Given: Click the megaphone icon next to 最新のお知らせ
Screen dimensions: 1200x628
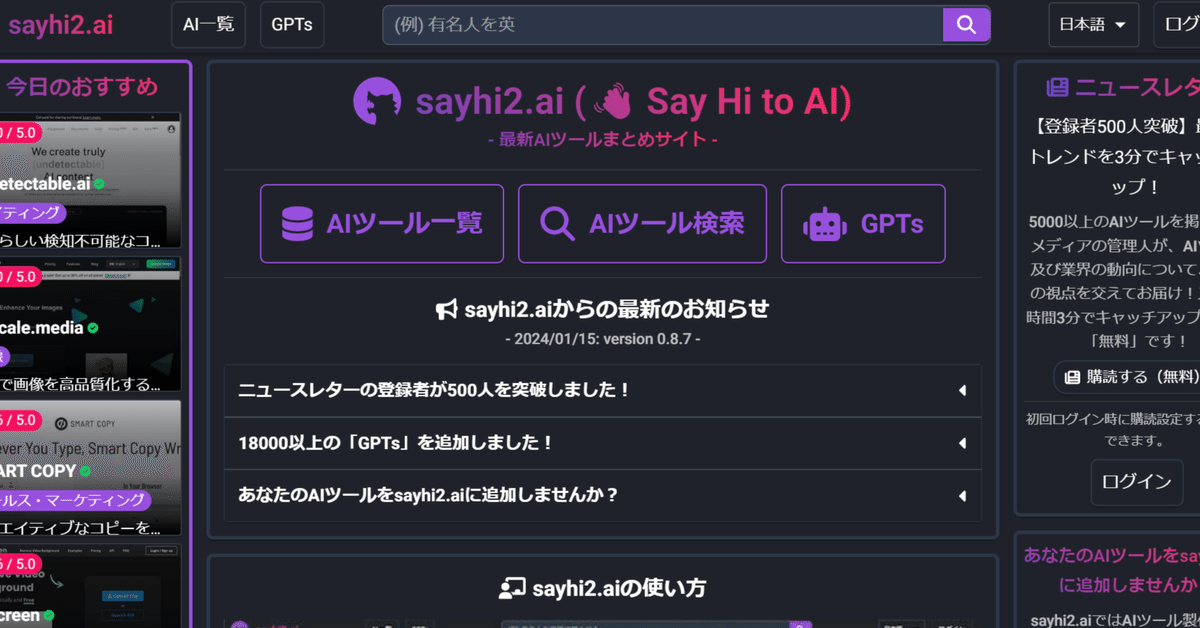Looking at the screenshot, I should pos(447,310).
